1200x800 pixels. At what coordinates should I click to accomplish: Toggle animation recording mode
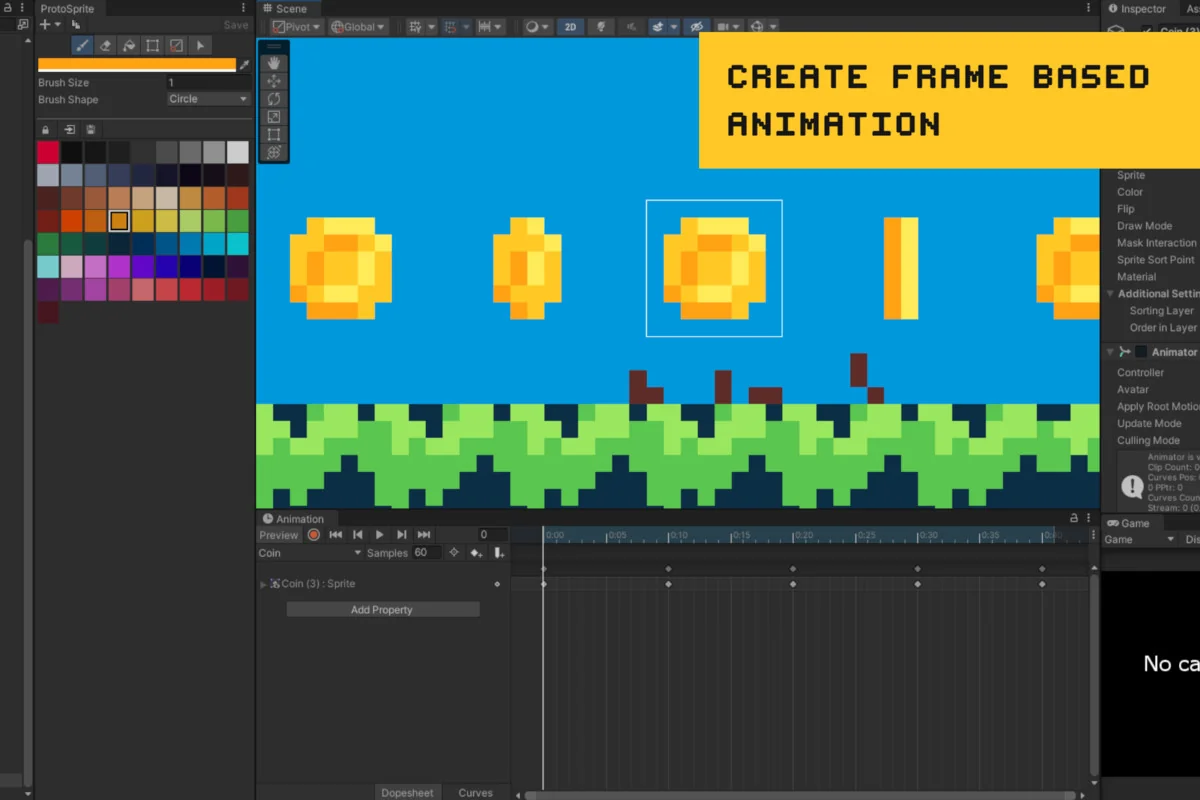[314, 535]
